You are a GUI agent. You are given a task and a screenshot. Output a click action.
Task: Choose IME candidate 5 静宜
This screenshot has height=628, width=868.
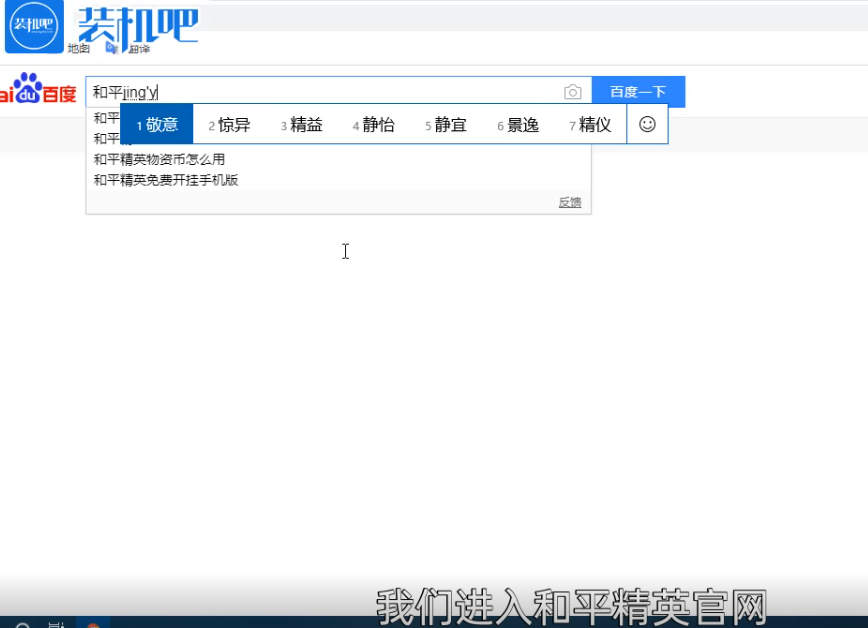pos(445,125)
